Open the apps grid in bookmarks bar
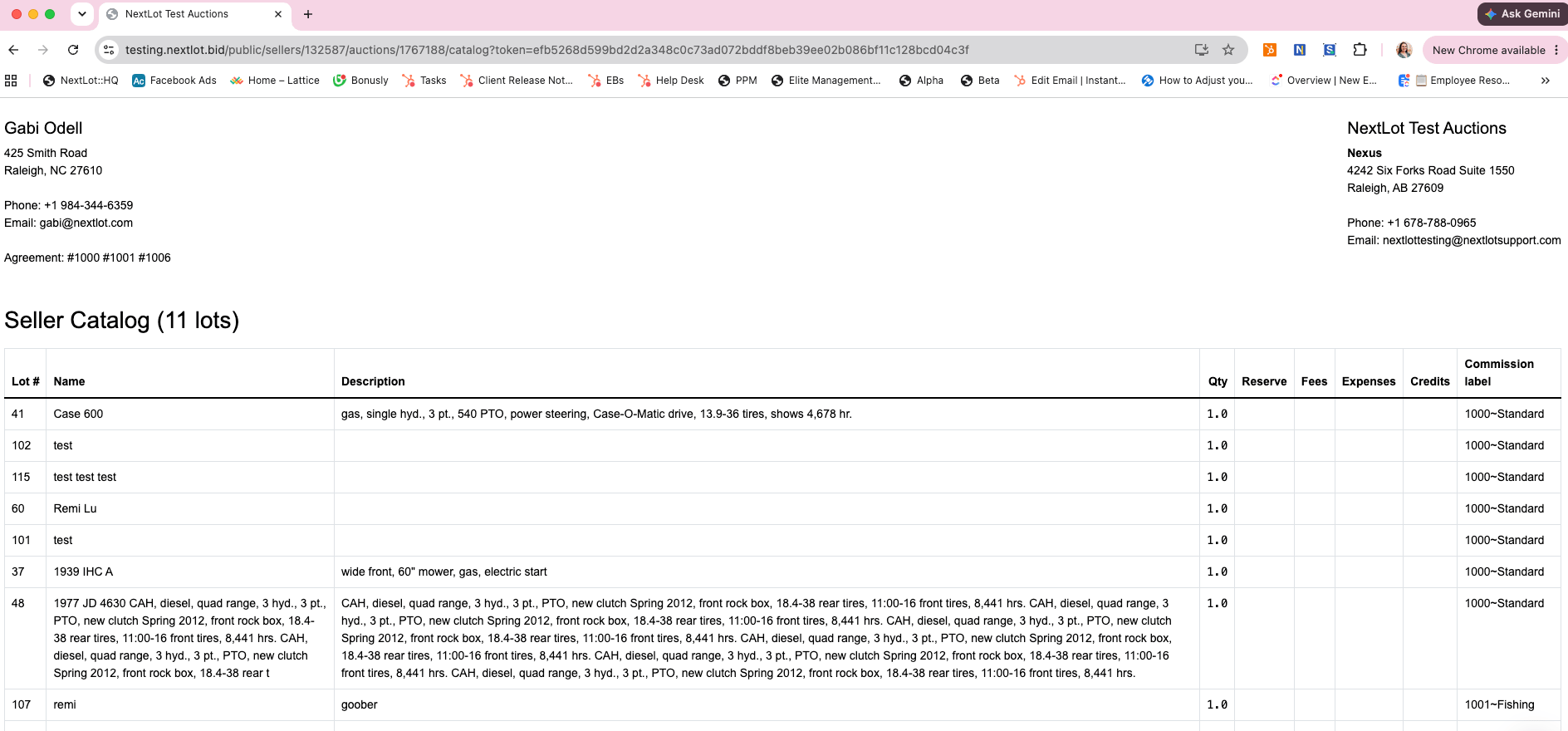This screenshot has width=1568, height=731. (11, 81)
